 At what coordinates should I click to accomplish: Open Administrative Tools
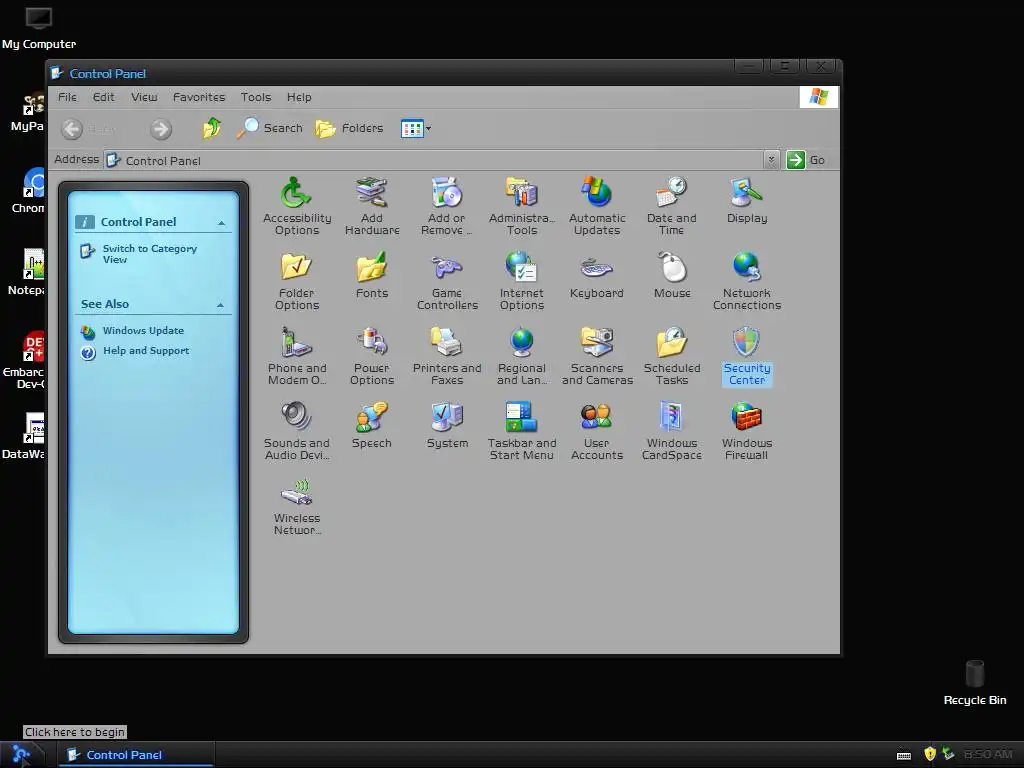[522, 205]
